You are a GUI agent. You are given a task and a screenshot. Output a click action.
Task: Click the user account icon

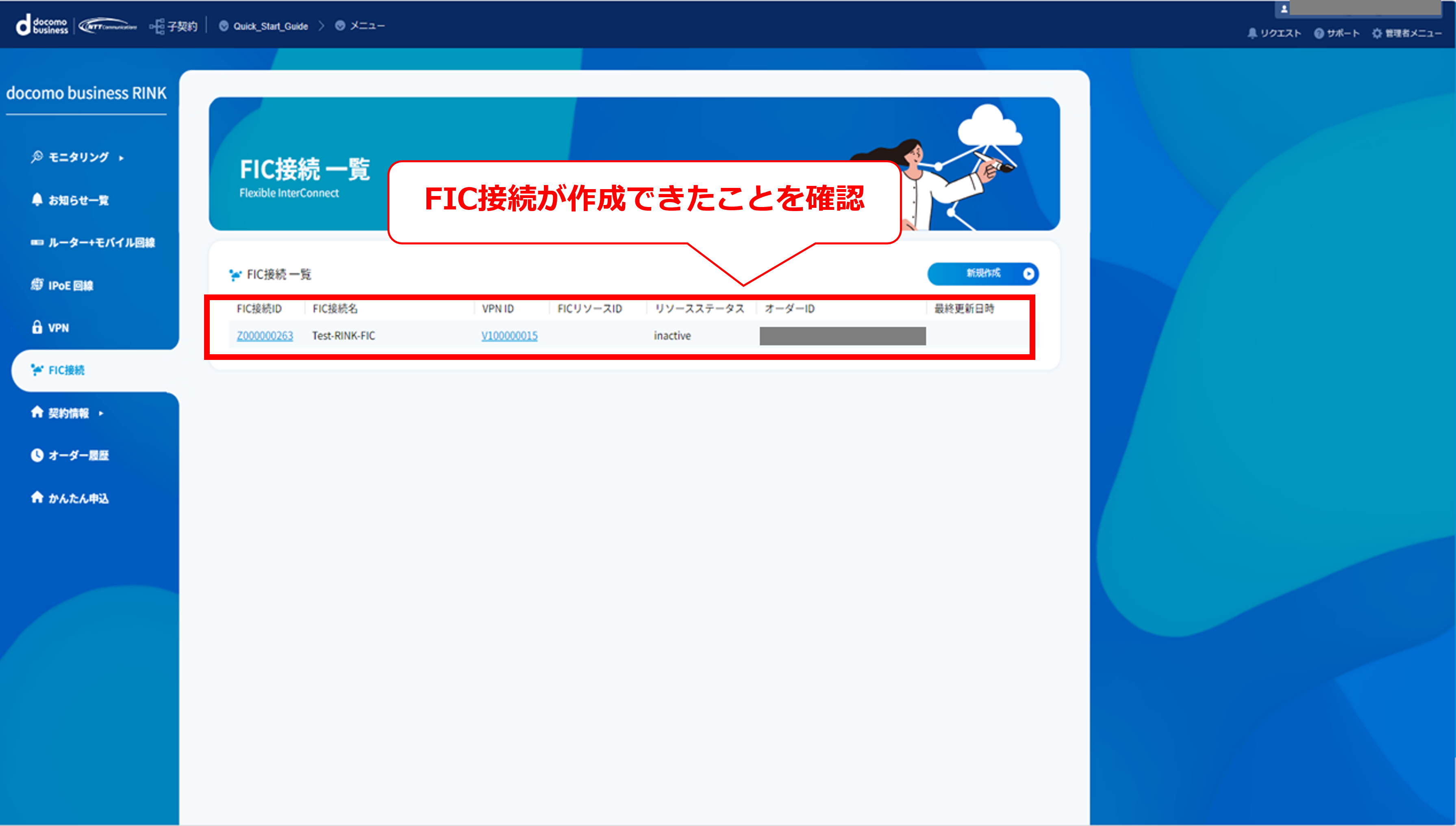pos(1284,9)
